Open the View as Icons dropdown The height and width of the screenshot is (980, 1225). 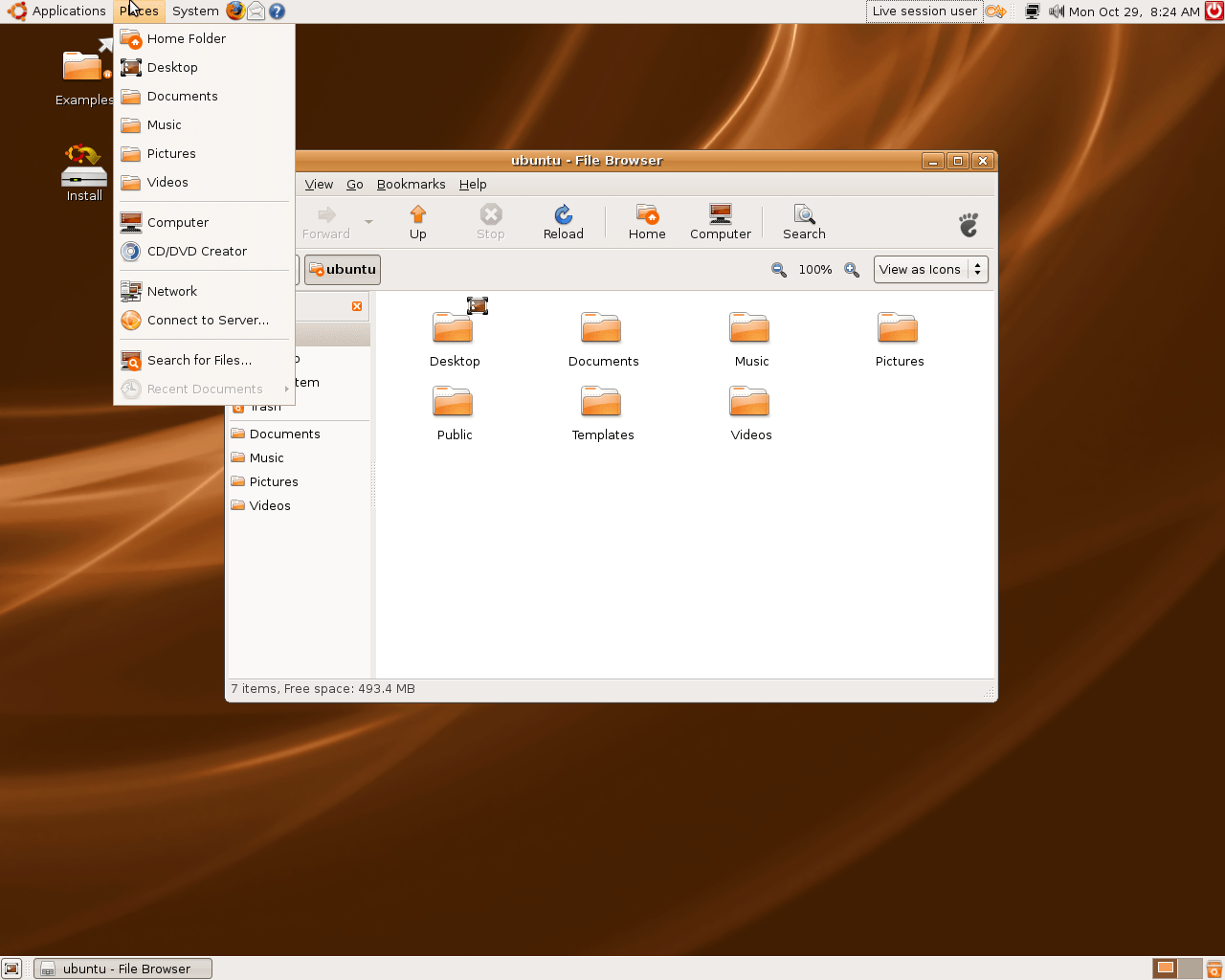coord(931,270)
